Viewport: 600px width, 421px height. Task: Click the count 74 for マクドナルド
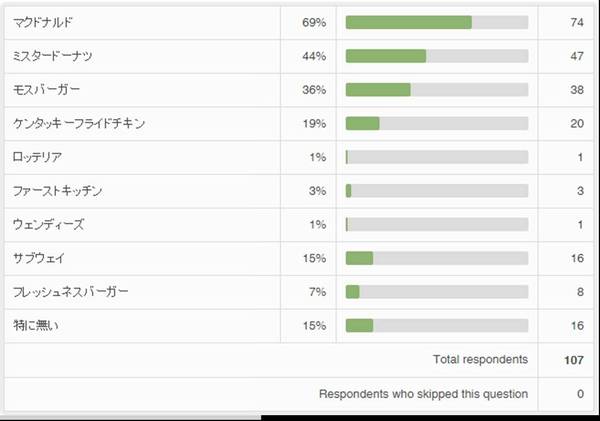(576, 22)
